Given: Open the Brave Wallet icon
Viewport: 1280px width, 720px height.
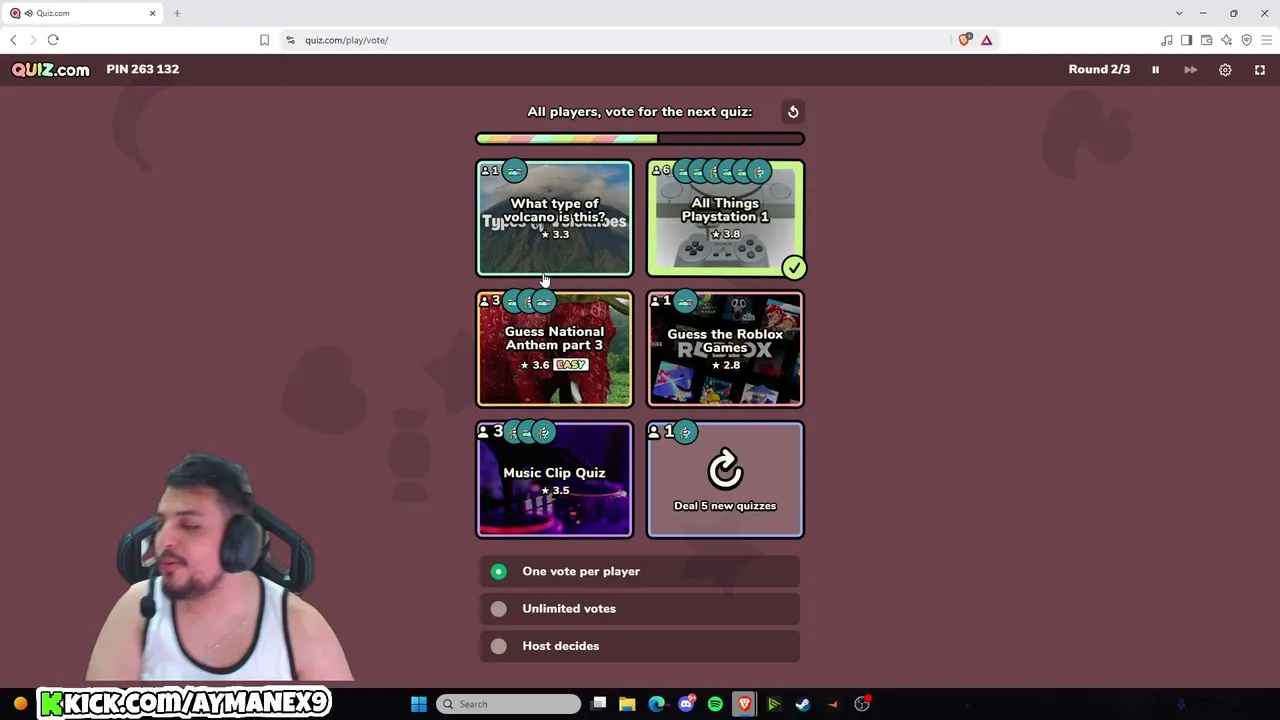Looking at the screenshot, I should point(1206,40).
